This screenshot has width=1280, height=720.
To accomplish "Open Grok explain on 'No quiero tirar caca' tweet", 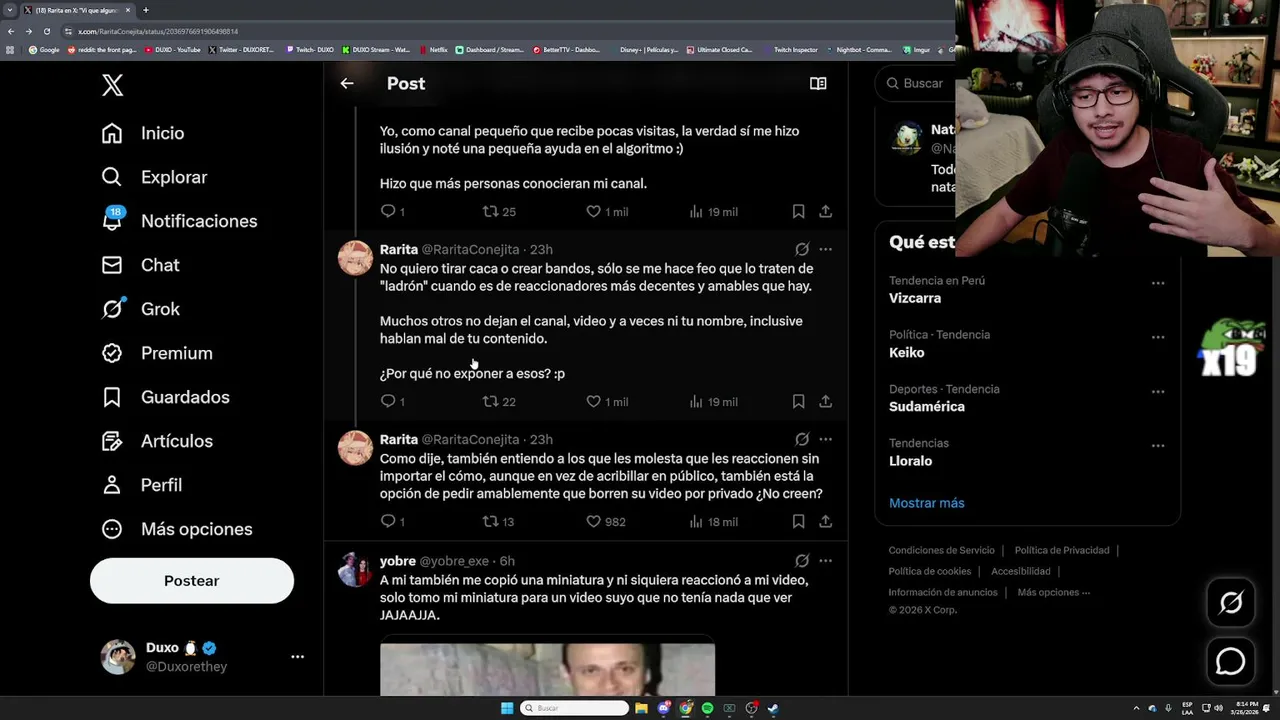I will [x=802, y=249].
